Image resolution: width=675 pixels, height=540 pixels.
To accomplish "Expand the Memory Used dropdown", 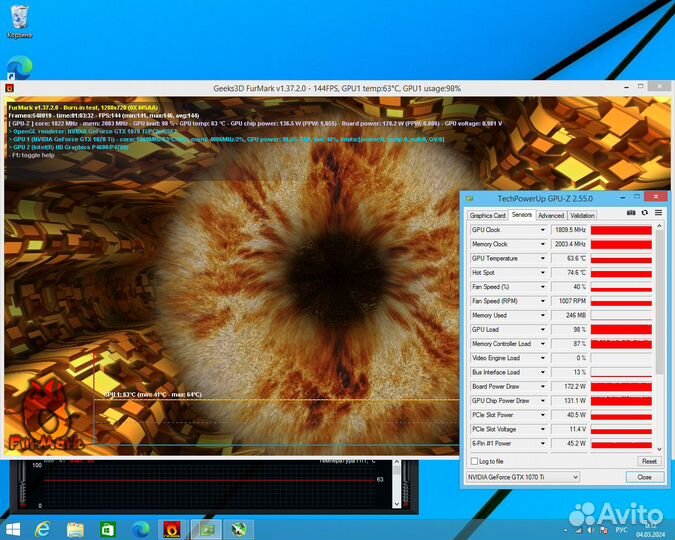I will [x=542, y=315].
